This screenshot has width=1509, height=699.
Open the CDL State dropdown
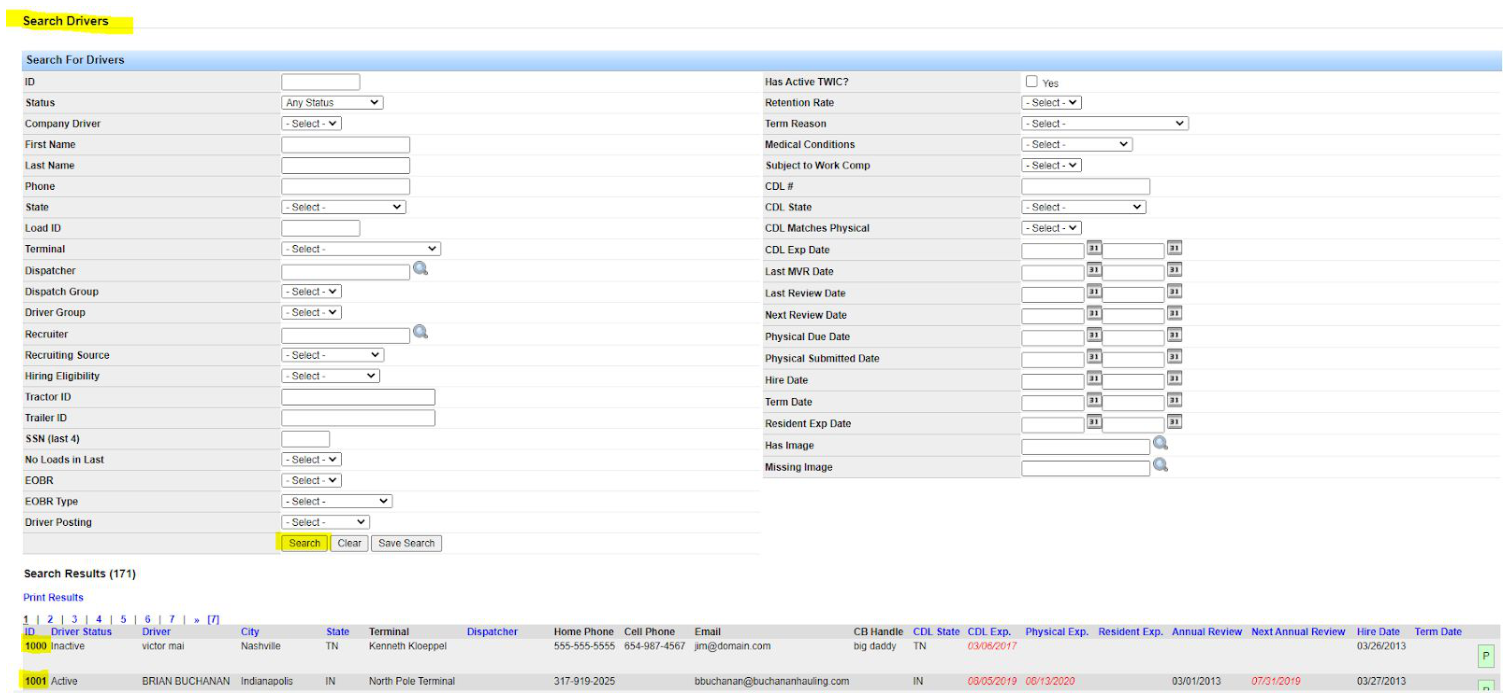coord(1083,207)
